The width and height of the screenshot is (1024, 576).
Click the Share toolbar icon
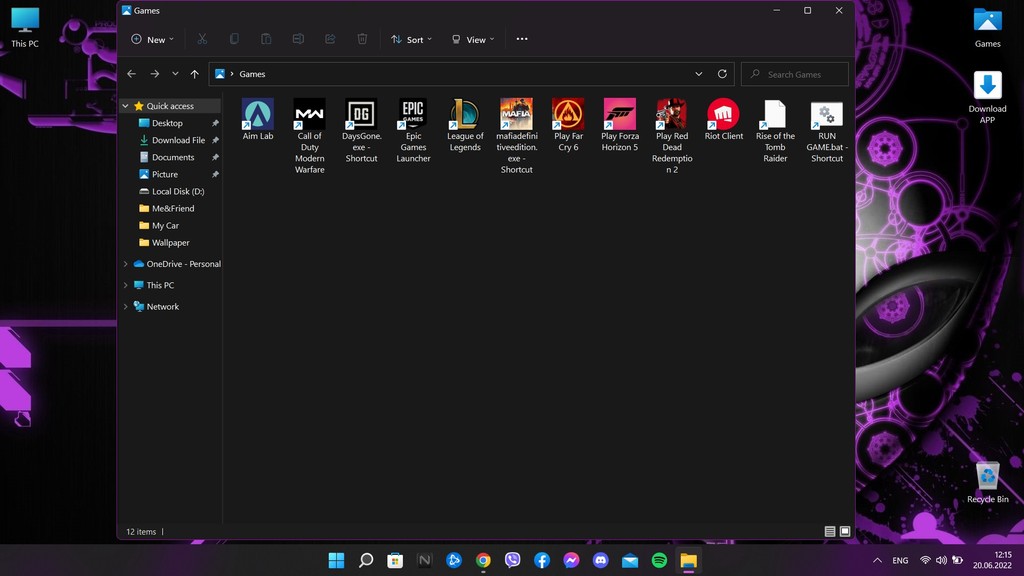coord(330,39)
